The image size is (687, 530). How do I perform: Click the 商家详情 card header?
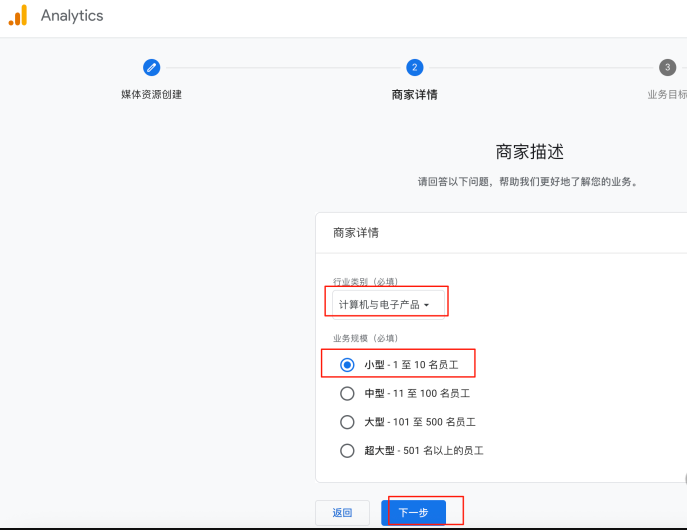click(x=356, y=232)
